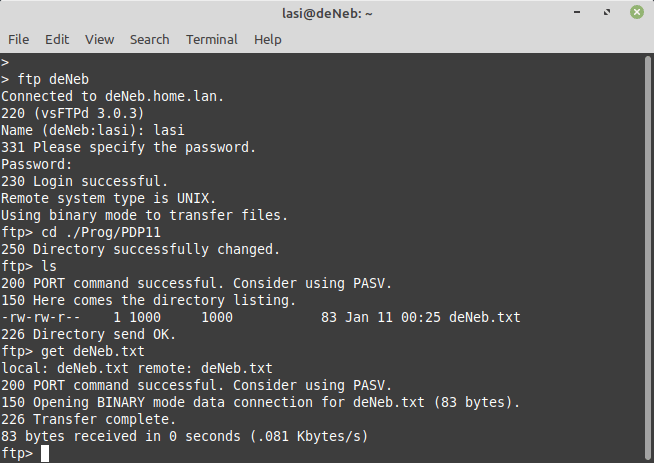Click the deNeb.txt filename in directory listing

pos(484,318)
